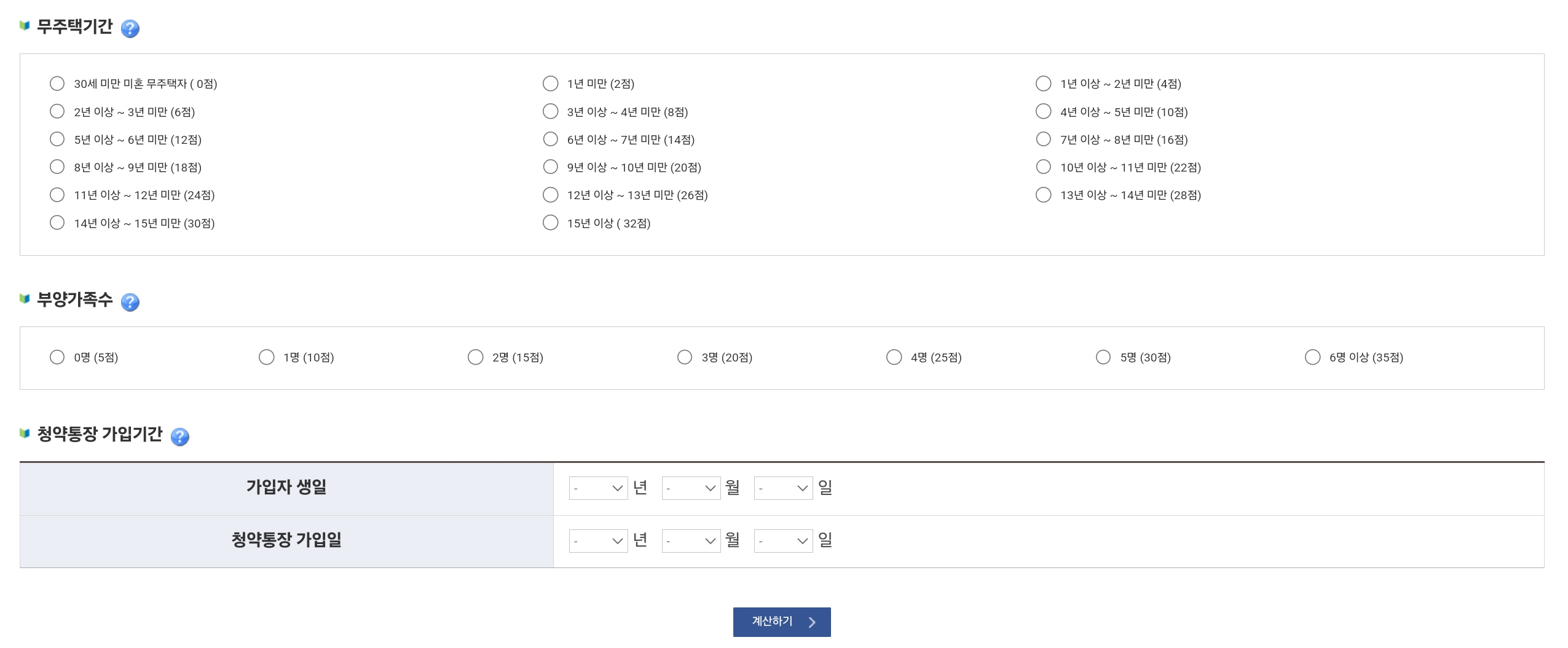
Task: Select 13년 이상 ~ 14년 미만 (28점)
Action: 1043,195
